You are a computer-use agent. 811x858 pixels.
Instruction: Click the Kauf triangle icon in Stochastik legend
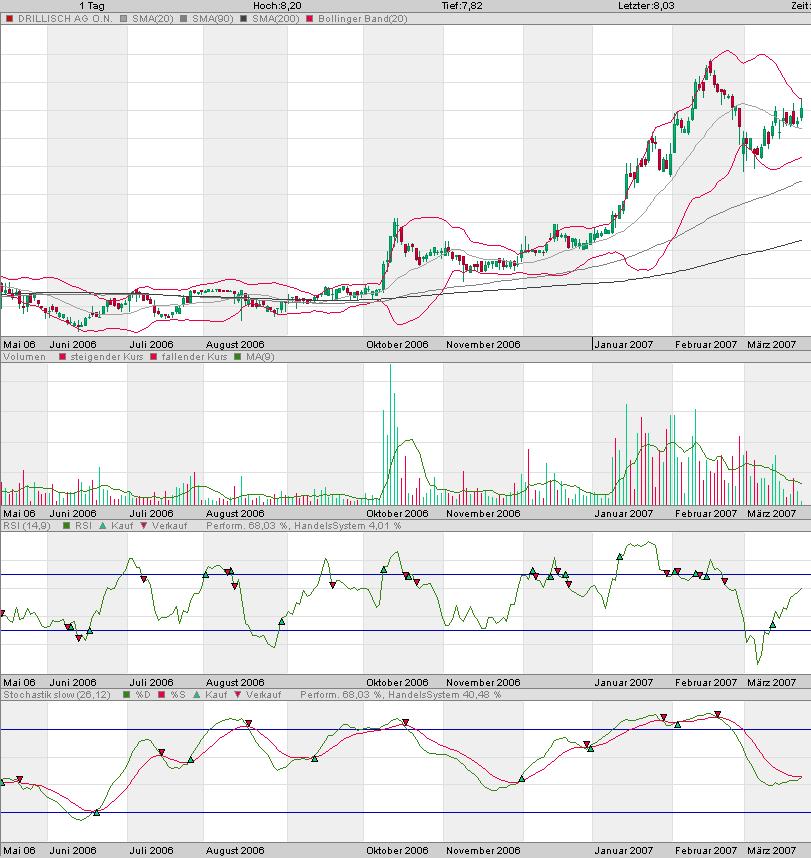coord(196,695)
